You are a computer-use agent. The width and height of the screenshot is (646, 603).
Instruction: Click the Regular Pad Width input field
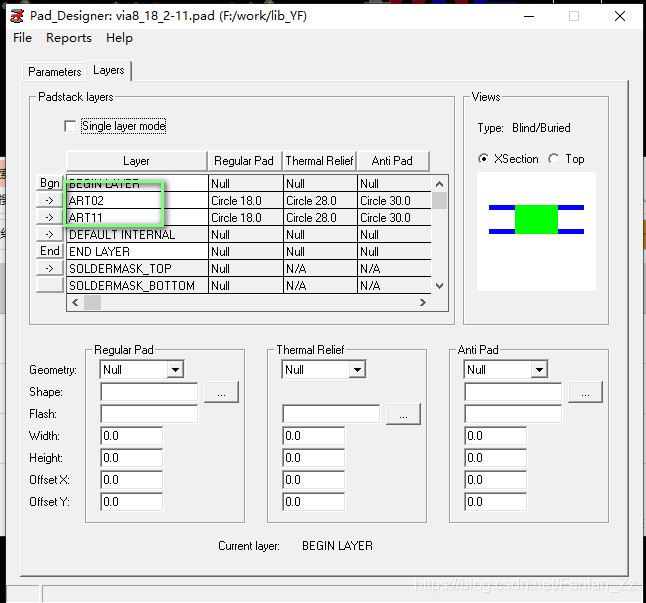coord(131,436)
